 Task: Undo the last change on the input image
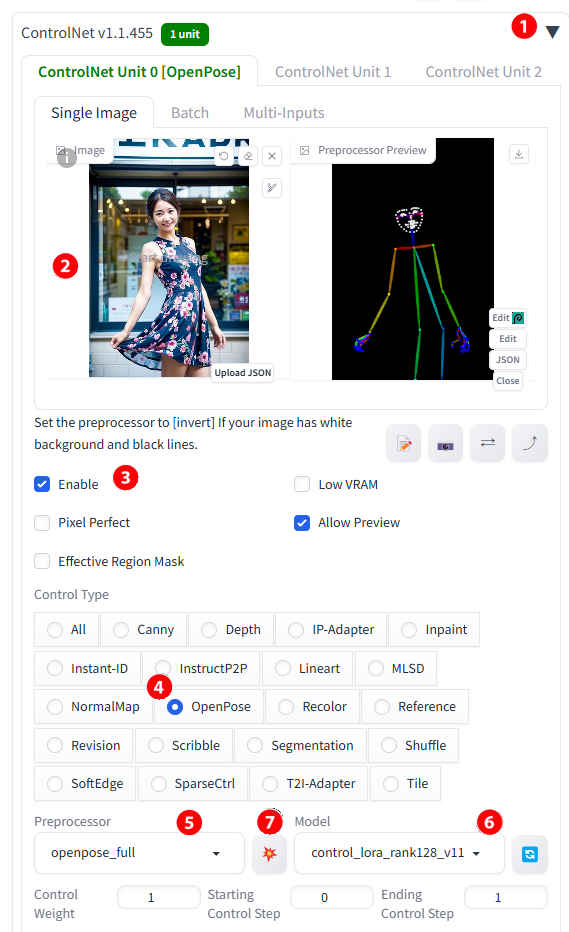pos(224,156)
